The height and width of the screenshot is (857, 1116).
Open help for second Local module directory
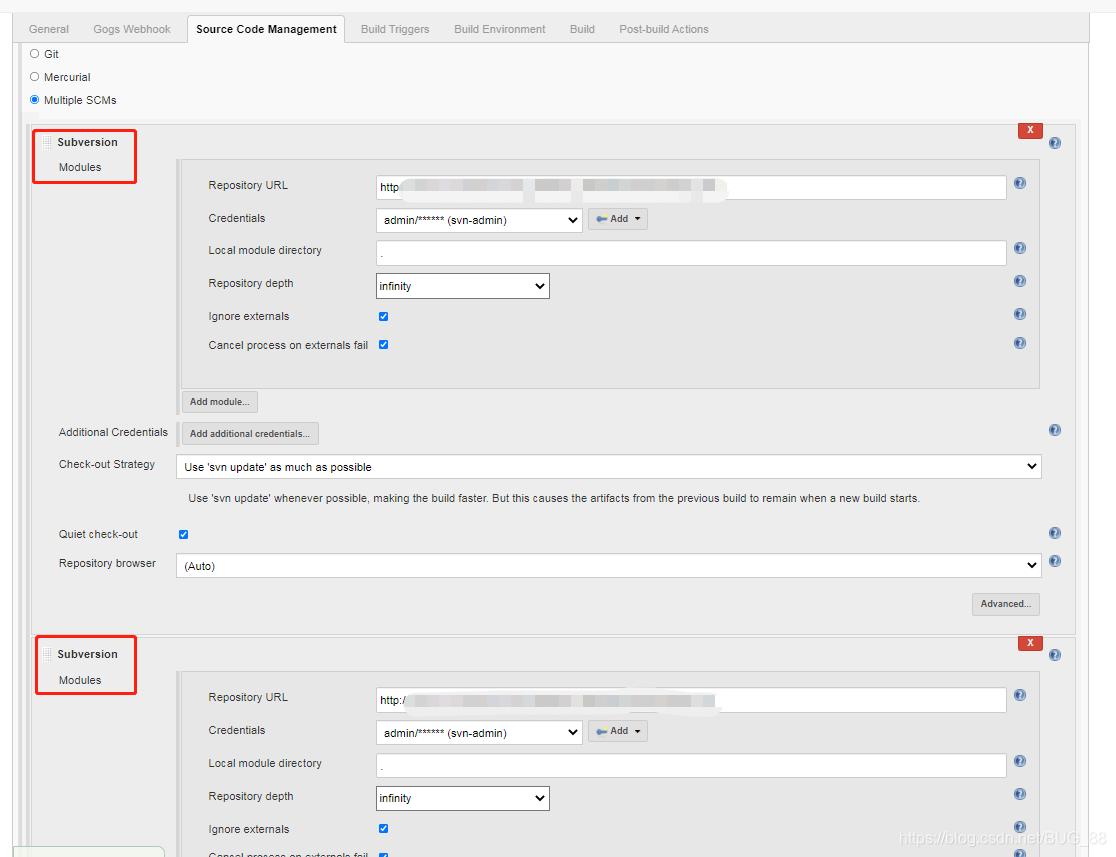coord(1020,761)
